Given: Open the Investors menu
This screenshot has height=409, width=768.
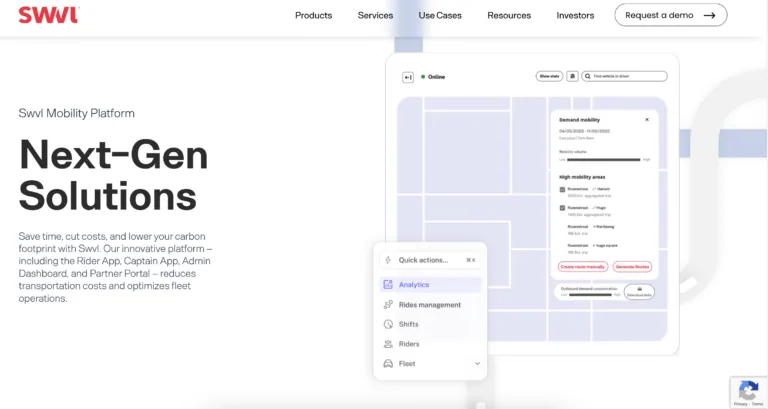Looking at the screenshot, I should pyautogui.click(x=575, y=15).
